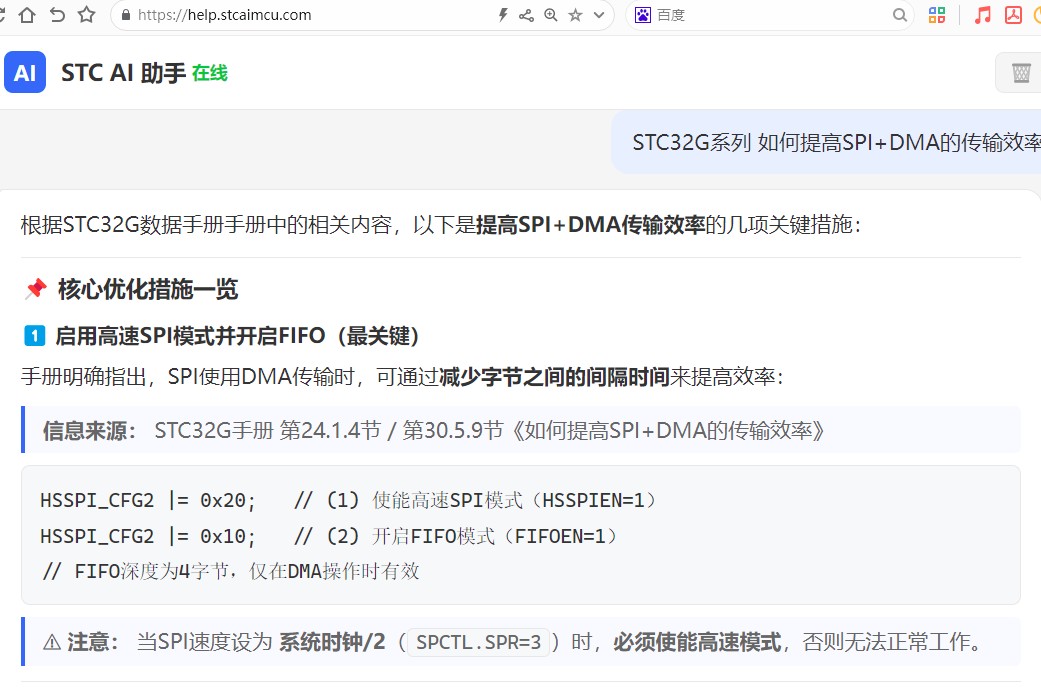Image resolution: width=1041 pixels, height=700 pixels.
Task: Click the warning triangle icon beside 注意
Action: pos(52,642)
